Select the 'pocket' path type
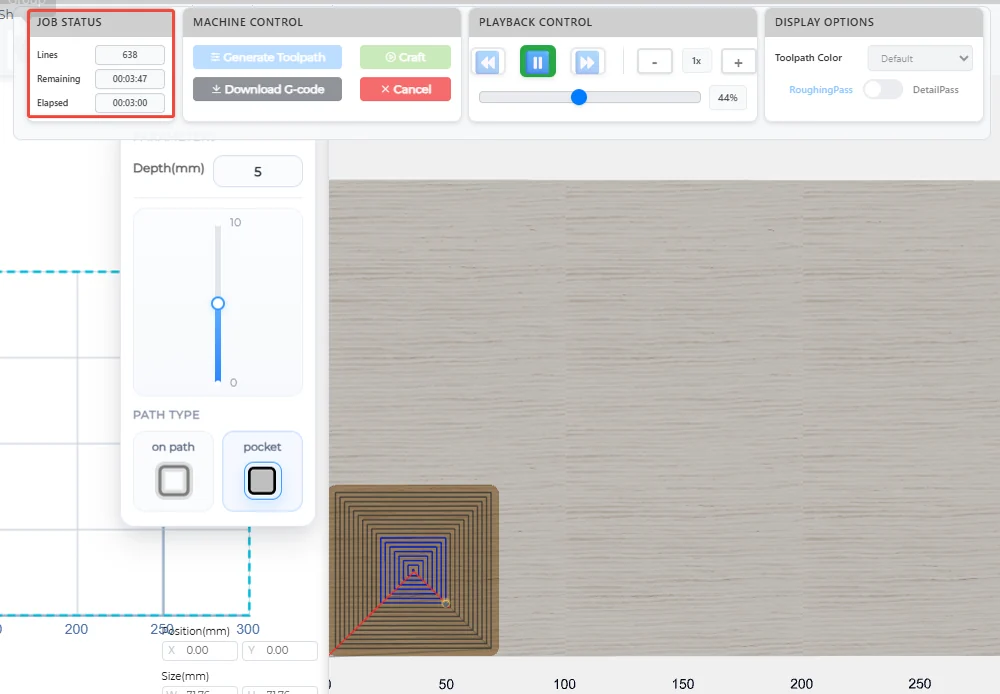The image size is (1000, 694). [262, 471]
